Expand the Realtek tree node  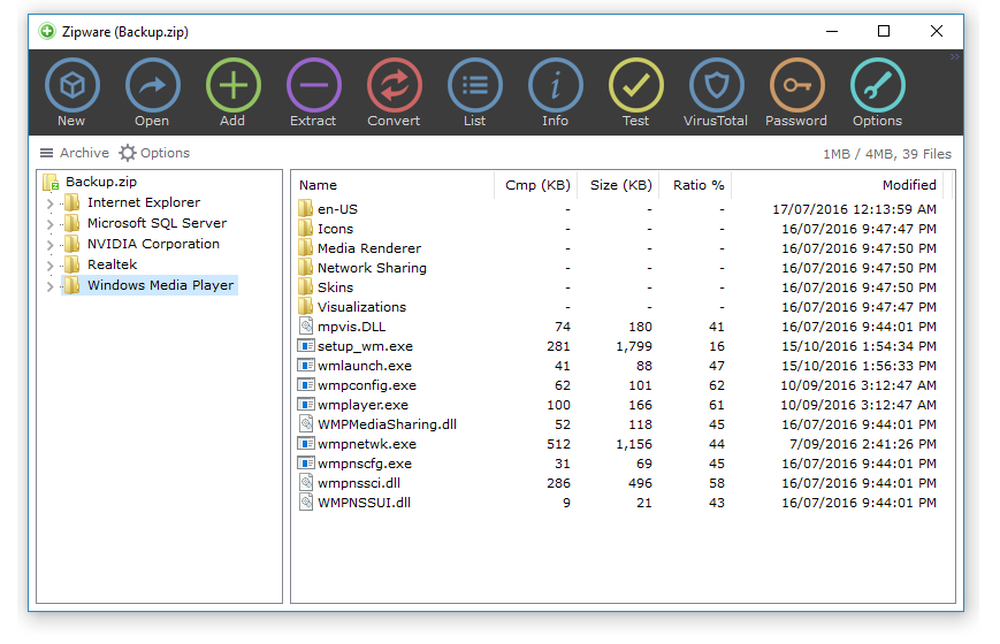50,265
